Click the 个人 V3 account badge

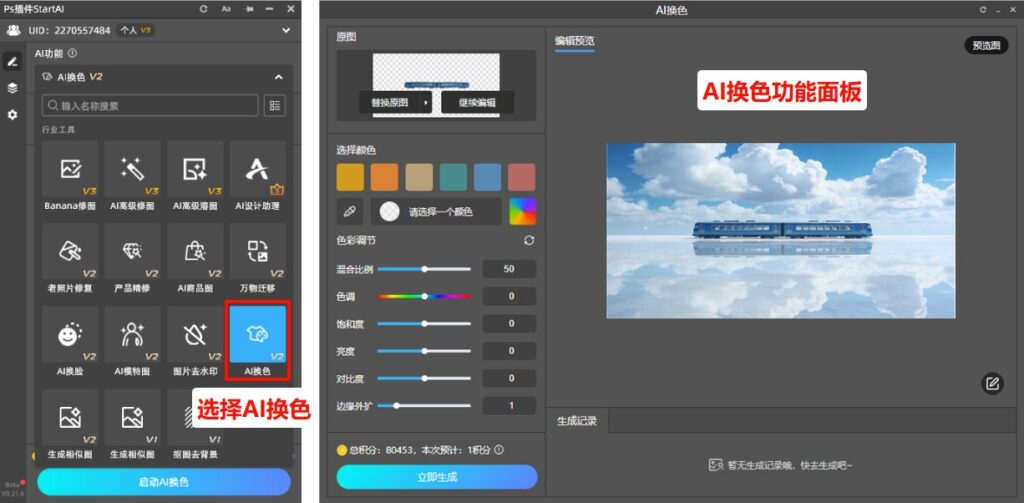pos(136,30)
